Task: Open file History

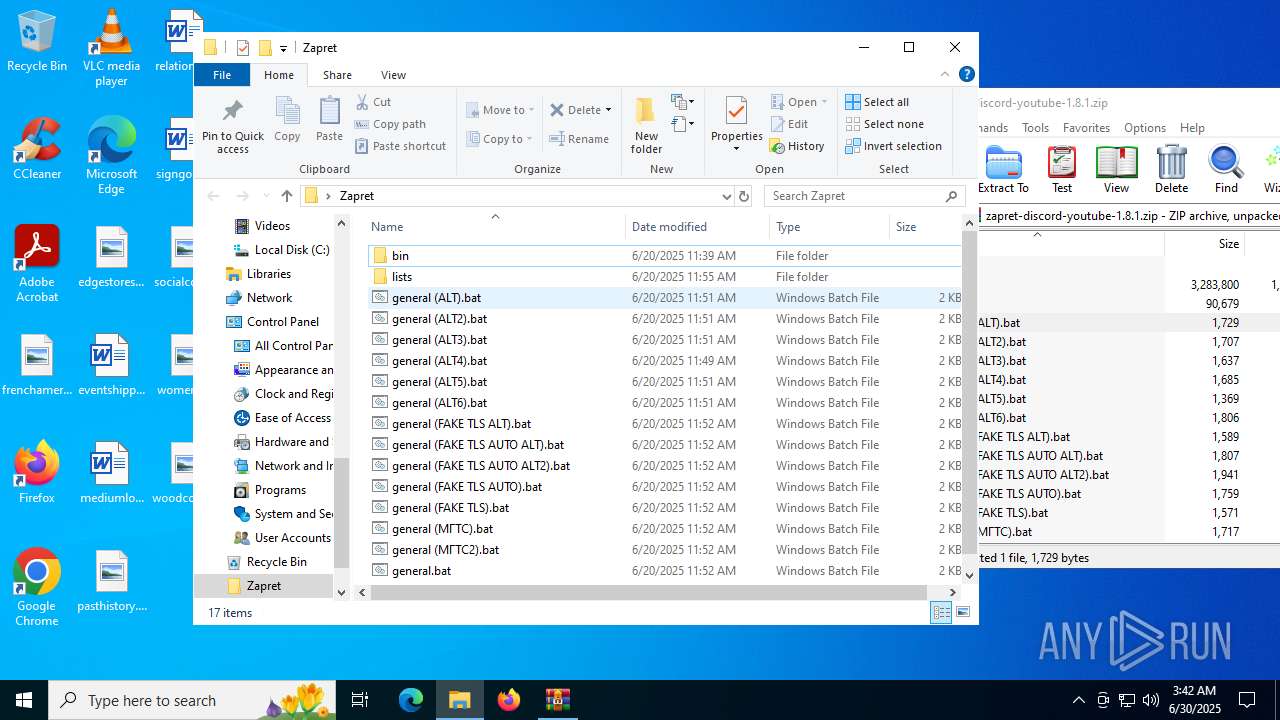Action: pyautogui.click(x=797, y=146)
